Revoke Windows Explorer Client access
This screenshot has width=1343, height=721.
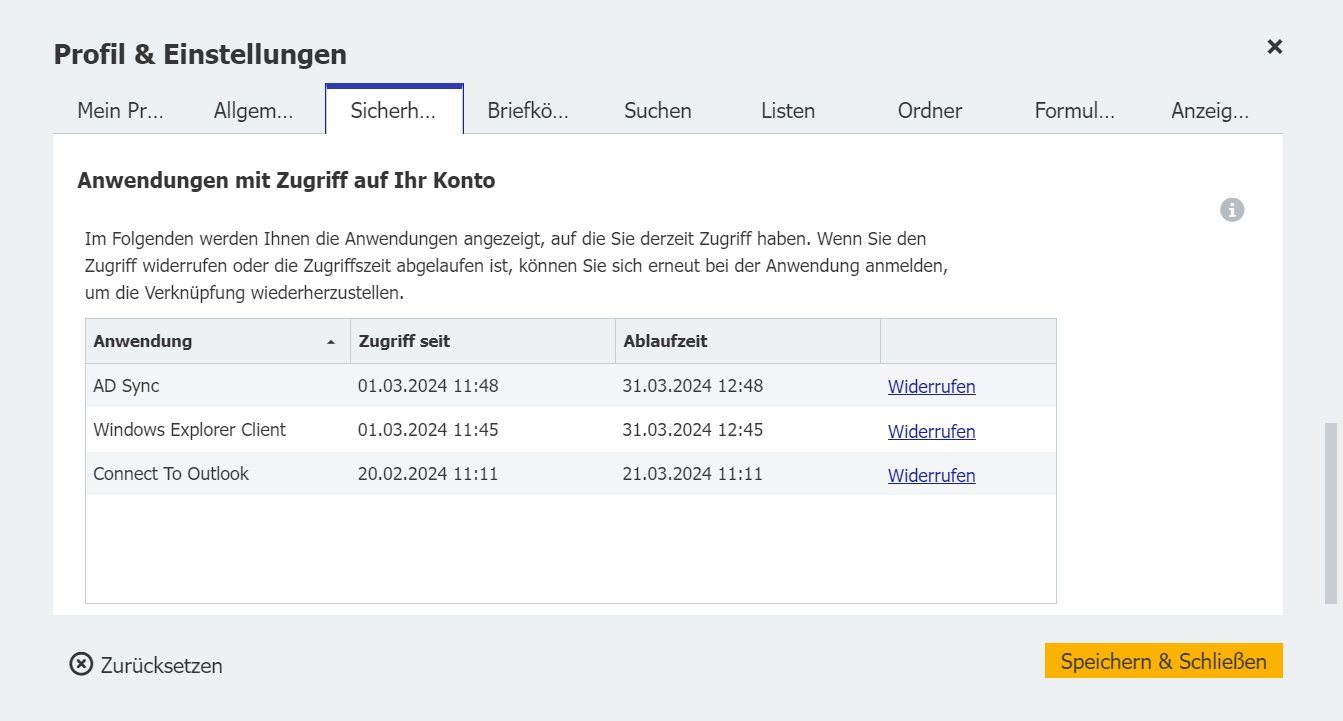931,431
